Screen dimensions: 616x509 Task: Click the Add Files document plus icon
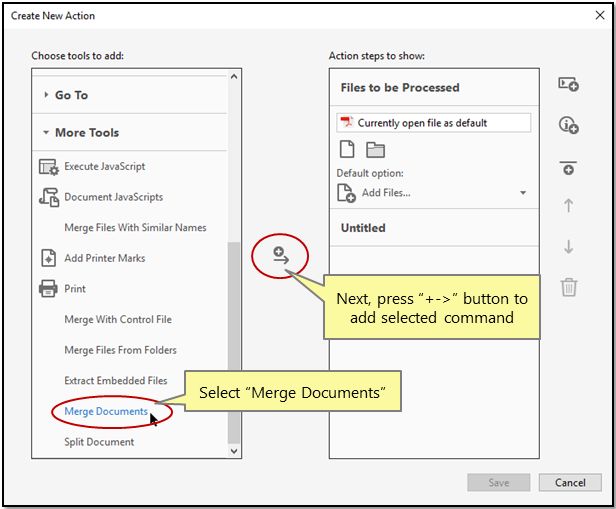[x=346, y=193]
